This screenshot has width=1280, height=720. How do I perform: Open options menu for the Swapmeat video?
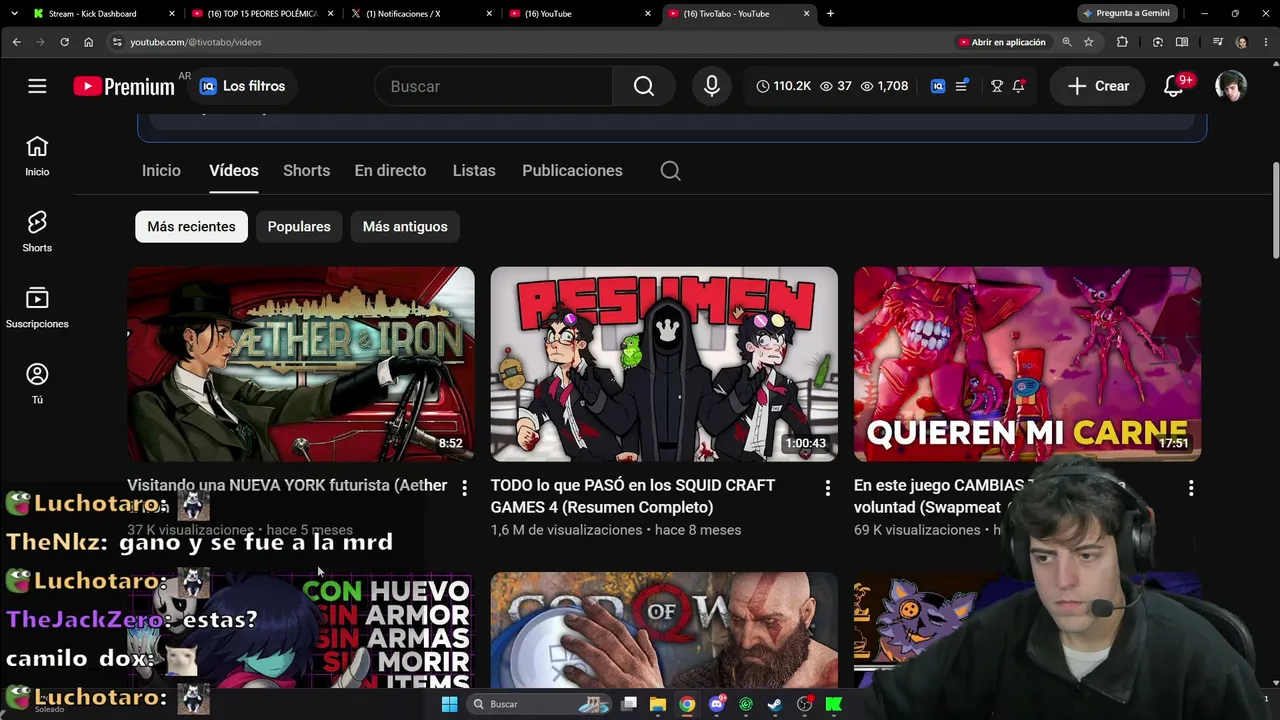click(x=1190, y=487)
